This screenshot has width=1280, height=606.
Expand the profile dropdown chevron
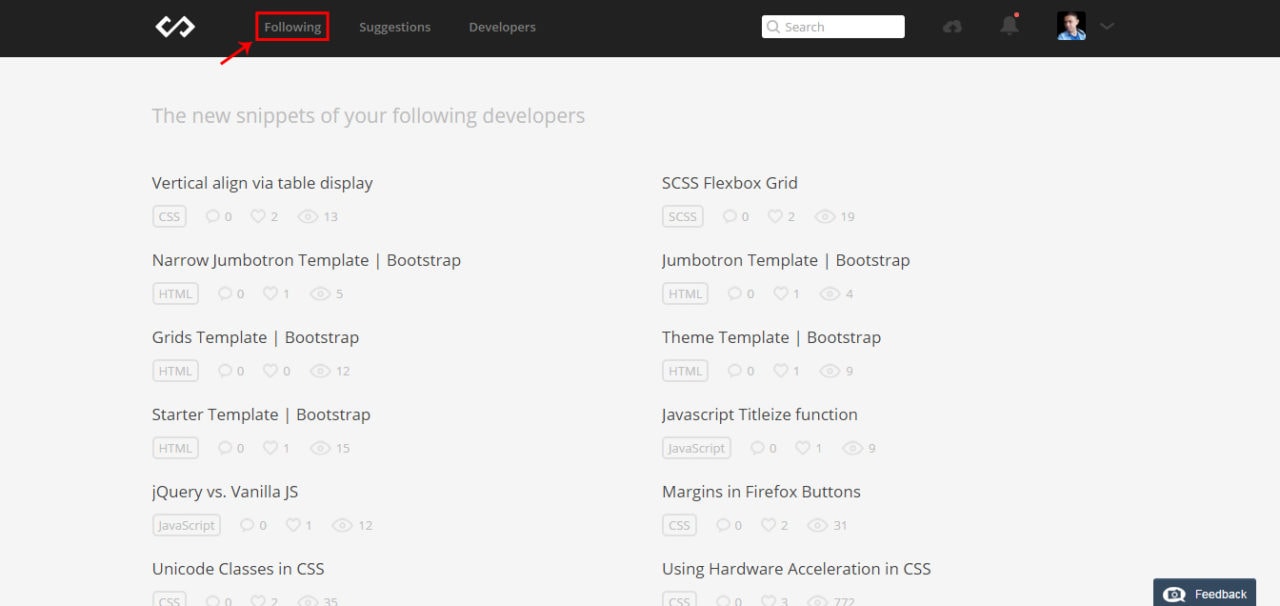pos(1106,27)
